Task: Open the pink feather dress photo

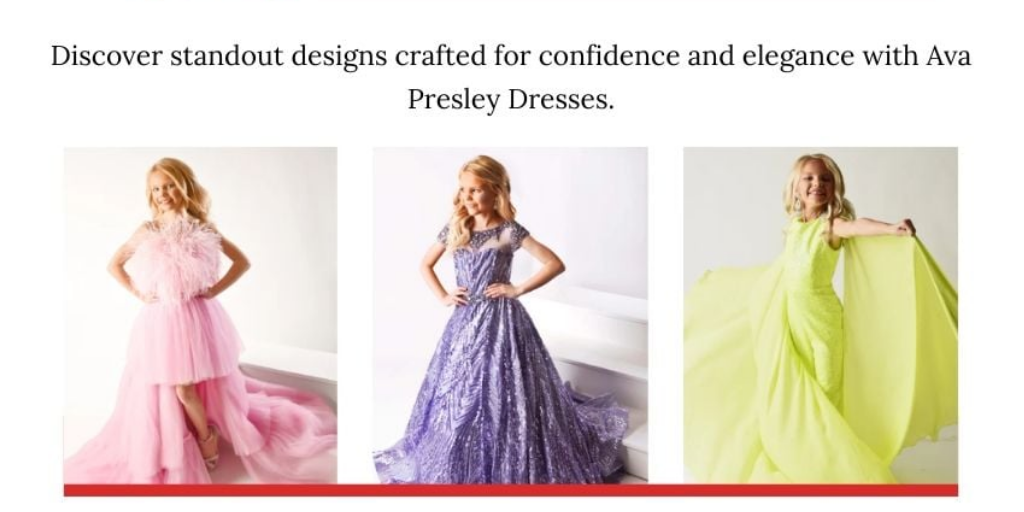Action: tap(200, 315)
